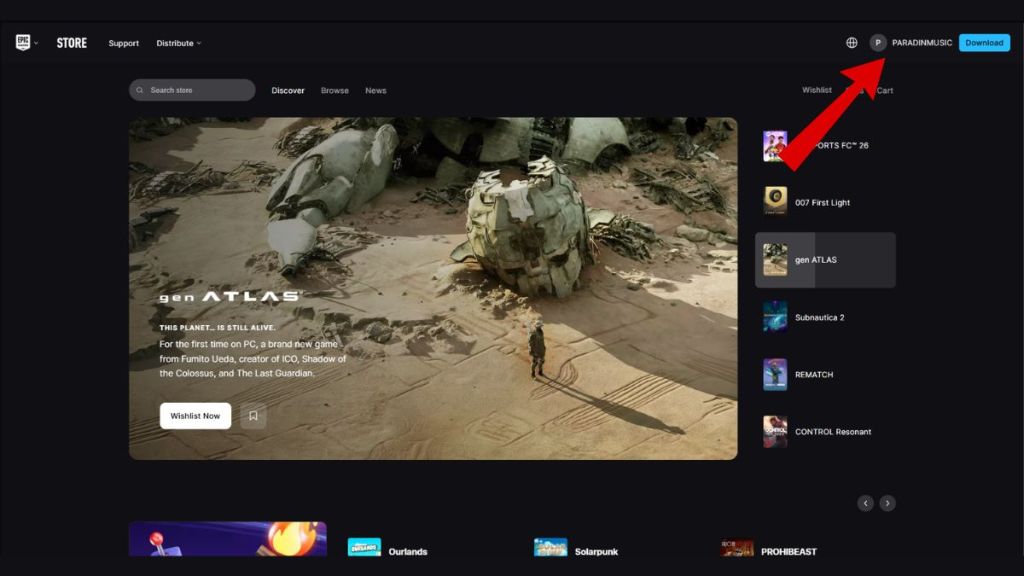Expand the Epic Games logo dropdown chevron
The height and width of the screenshot is (576, 1024).
[x=36, y=43]
